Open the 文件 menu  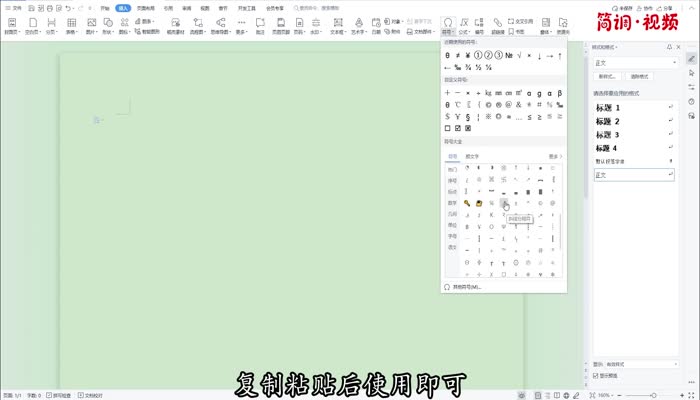tap(13, 8)
